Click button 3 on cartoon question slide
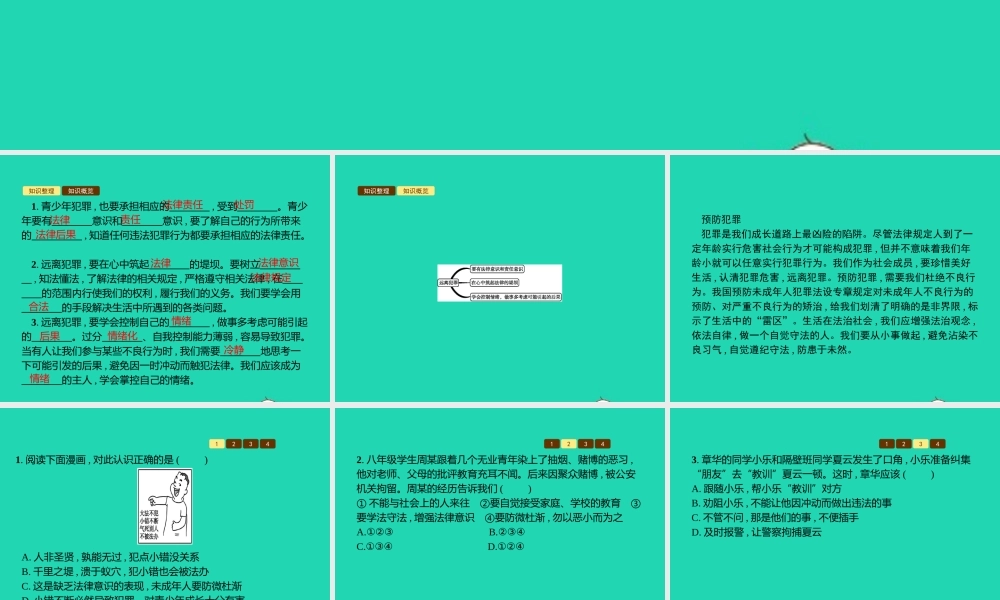The width and height of the screenshot is (1000, 600). click(251, 444)
